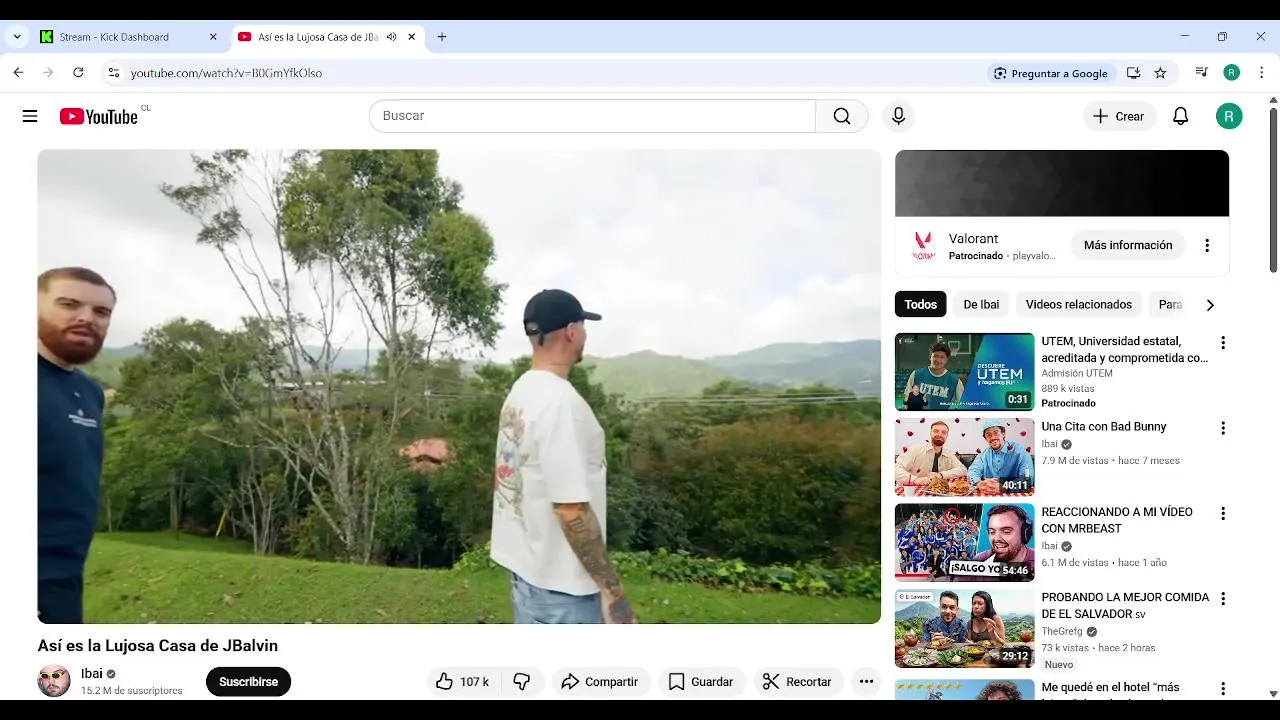Click the Valorant ad banner image
The width and height of the screenshot is (1280, 720).
pyautogui.click(x=1062, y=183)
